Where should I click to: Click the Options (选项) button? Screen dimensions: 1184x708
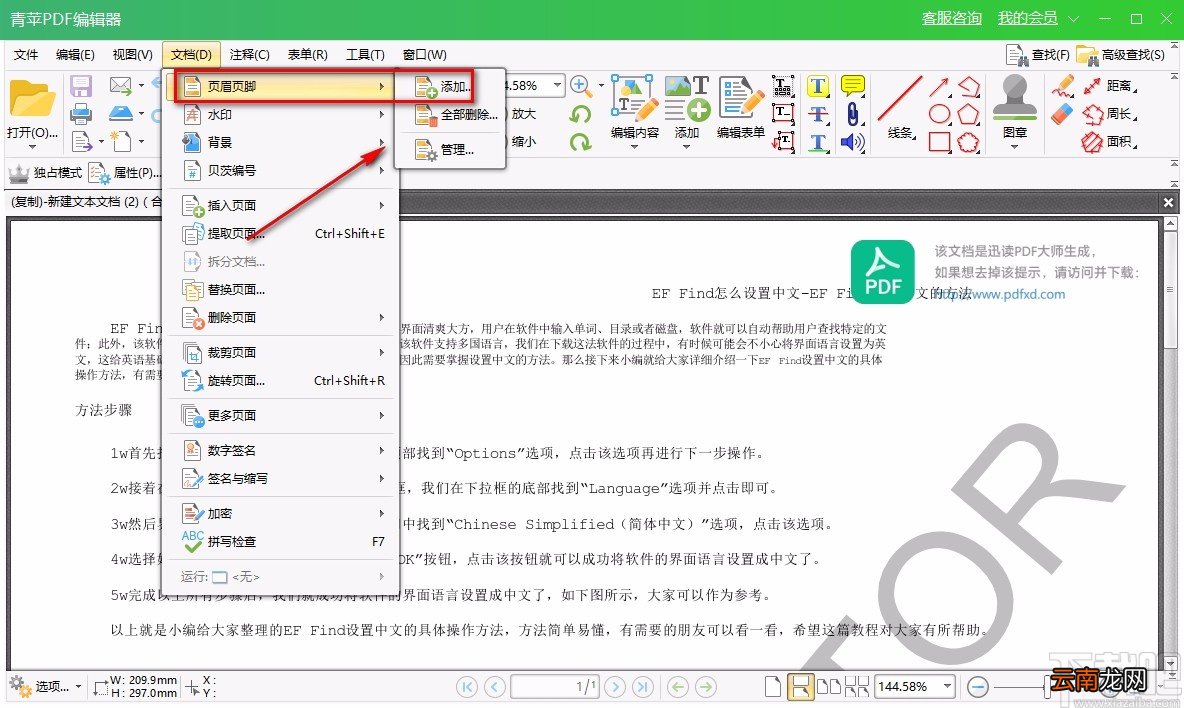point(45,686)
